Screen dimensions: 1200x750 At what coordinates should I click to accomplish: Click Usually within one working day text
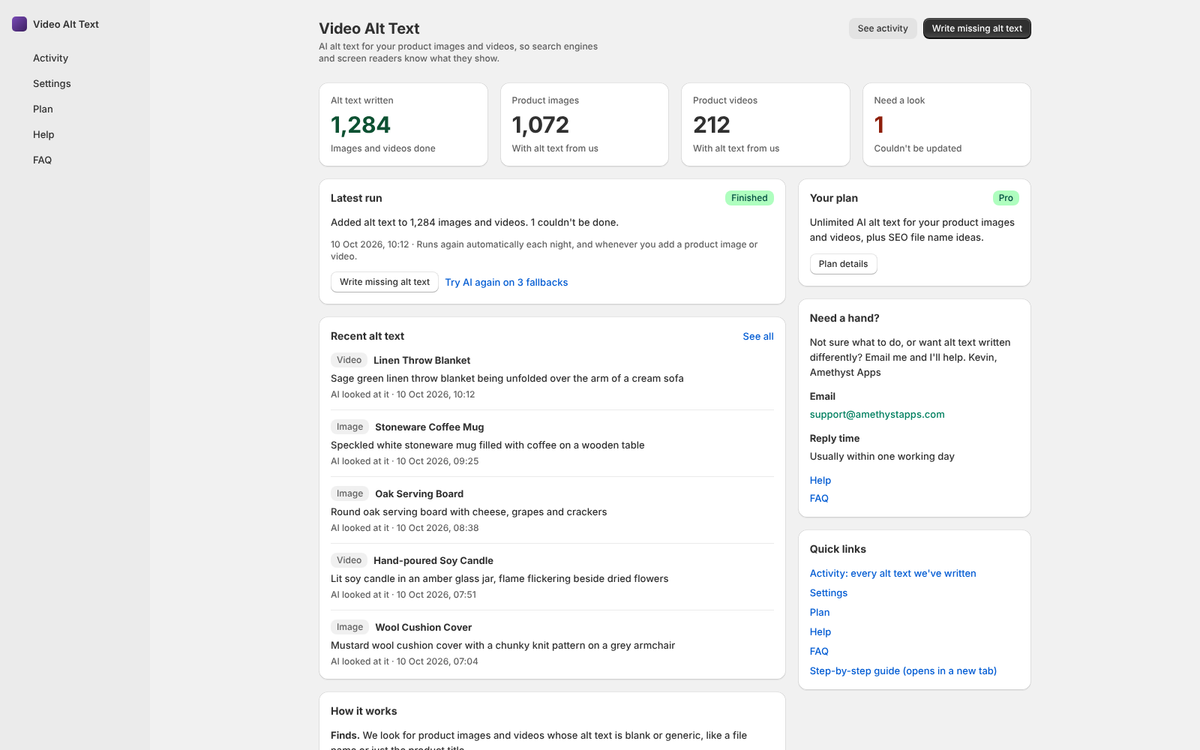click(x=882, y=457)
